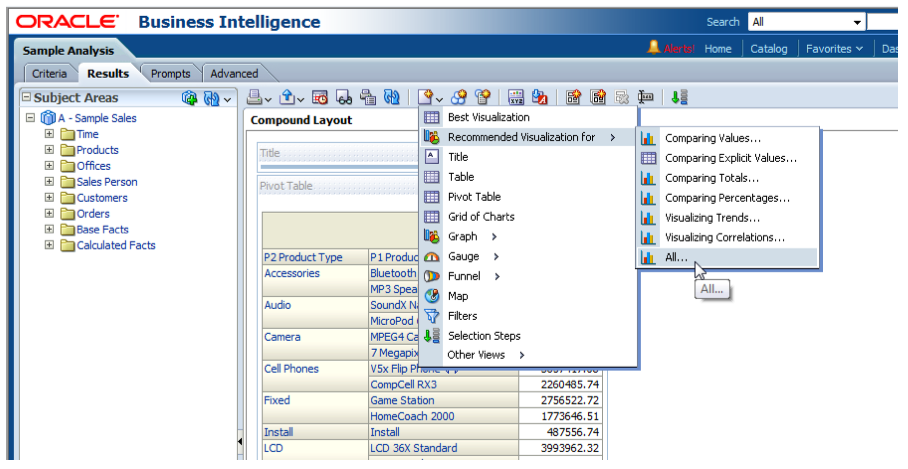The image size is (908, 469).
Task: Refresh the analysis results in toolbar
Action: (392, 97)
